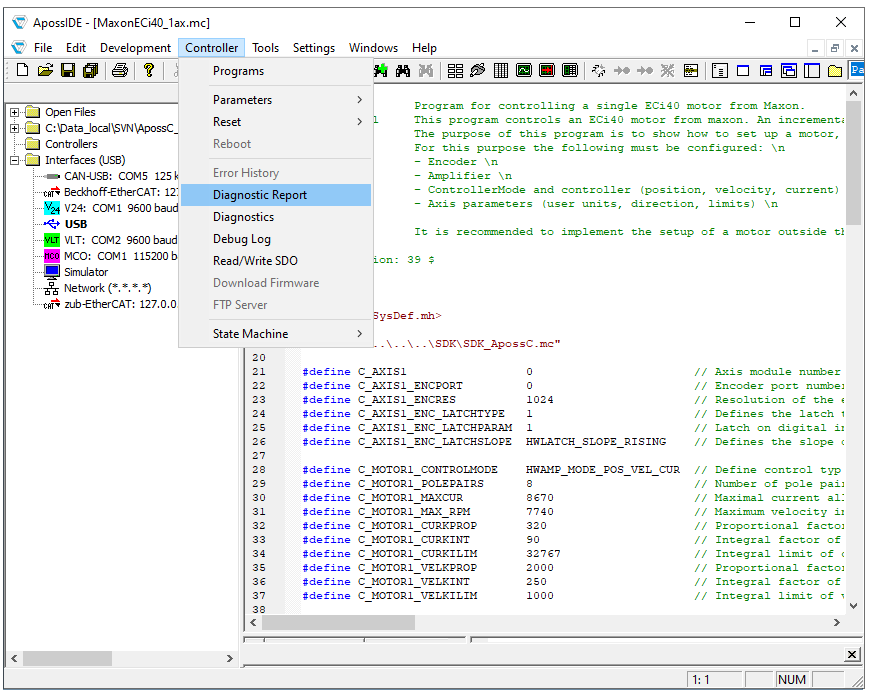
Task: Save the file with the single floppy icon
Action: (68, 71)
